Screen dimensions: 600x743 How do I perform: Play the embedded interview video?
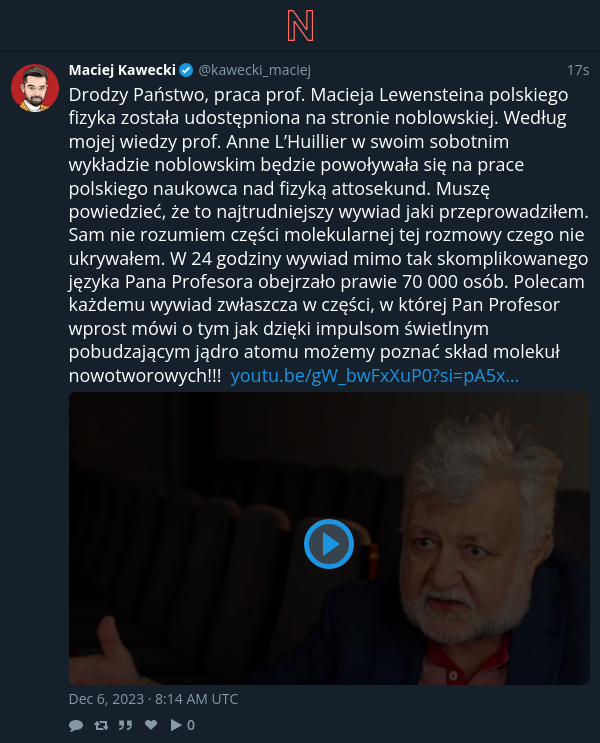point(329,544)
